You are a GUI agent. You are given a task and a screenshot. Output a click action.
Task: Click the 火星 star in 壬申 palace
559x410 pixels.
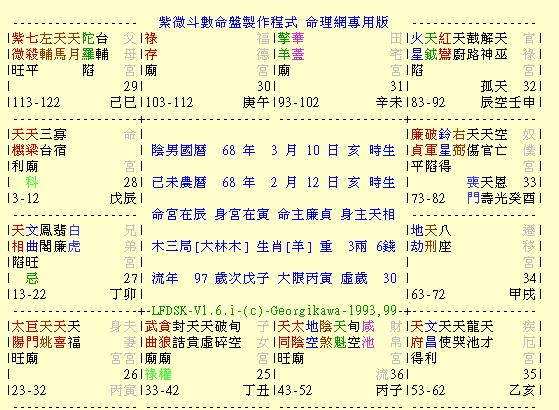point(417,46)
